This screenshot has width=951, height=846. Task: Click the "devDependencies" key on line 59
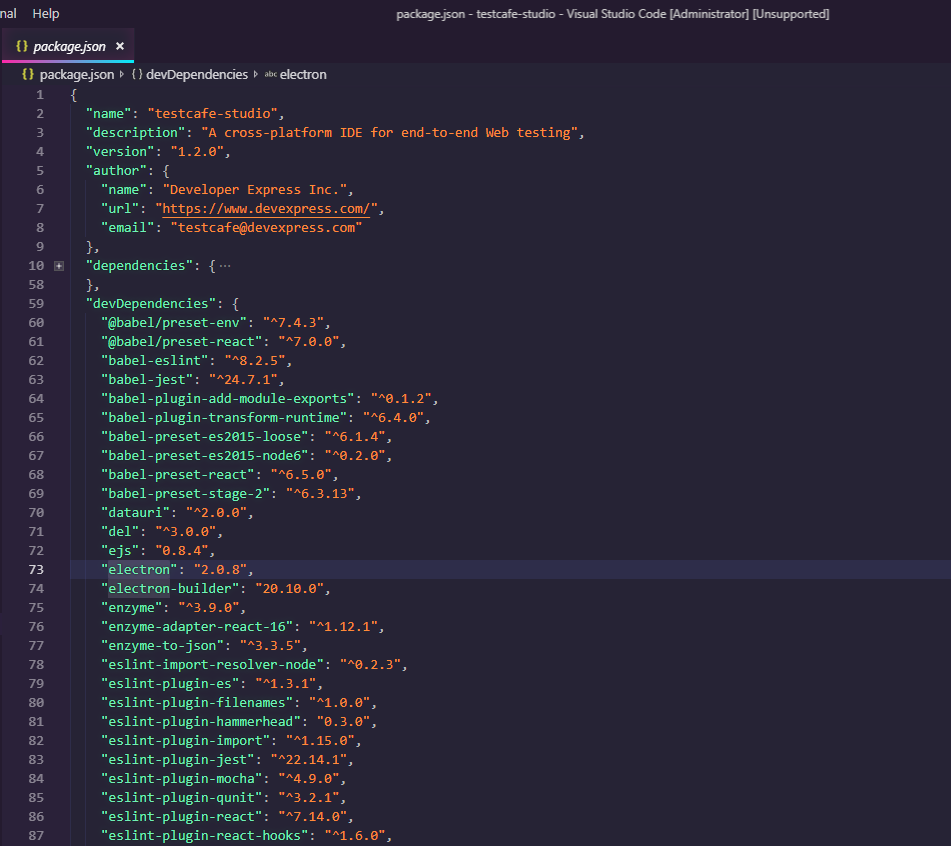point(150,303)
